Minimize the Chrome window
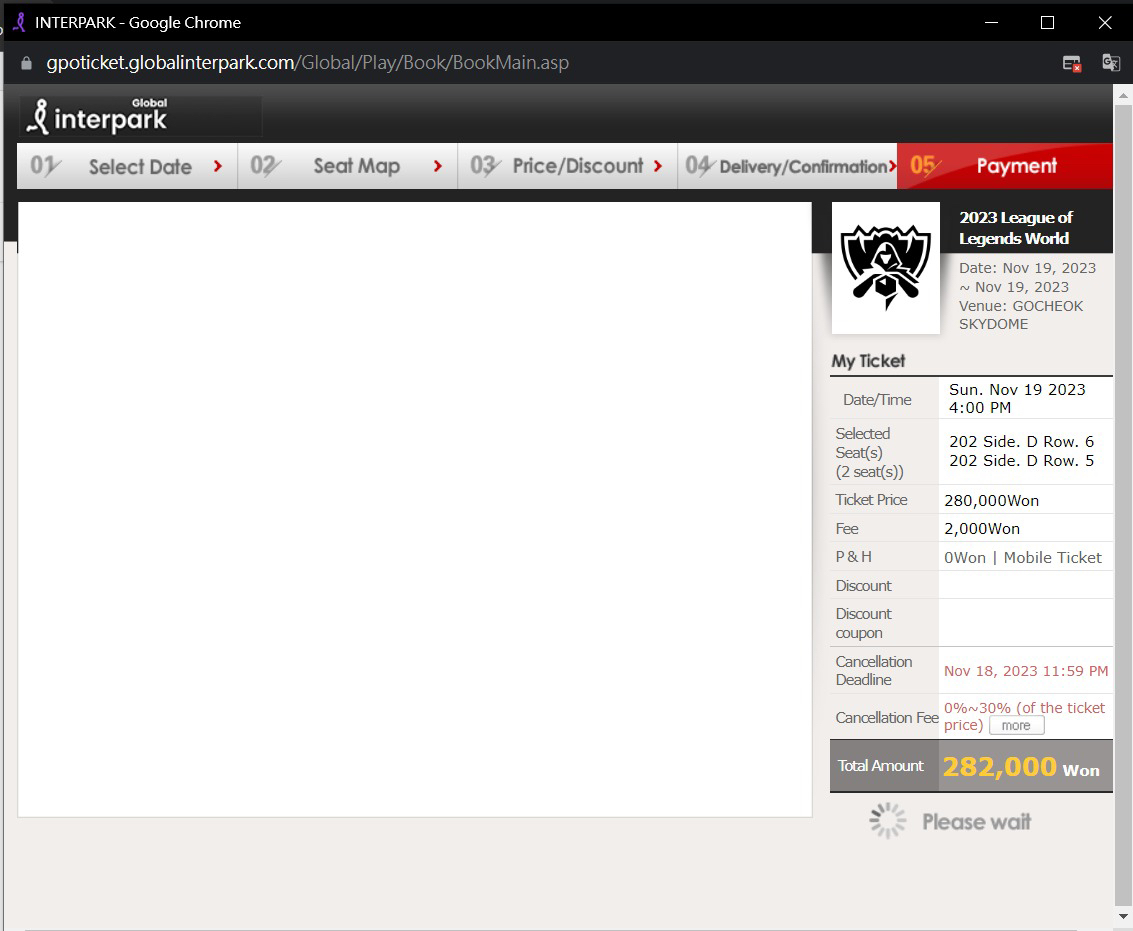The image size is (1133, 931). click(991, 22)
